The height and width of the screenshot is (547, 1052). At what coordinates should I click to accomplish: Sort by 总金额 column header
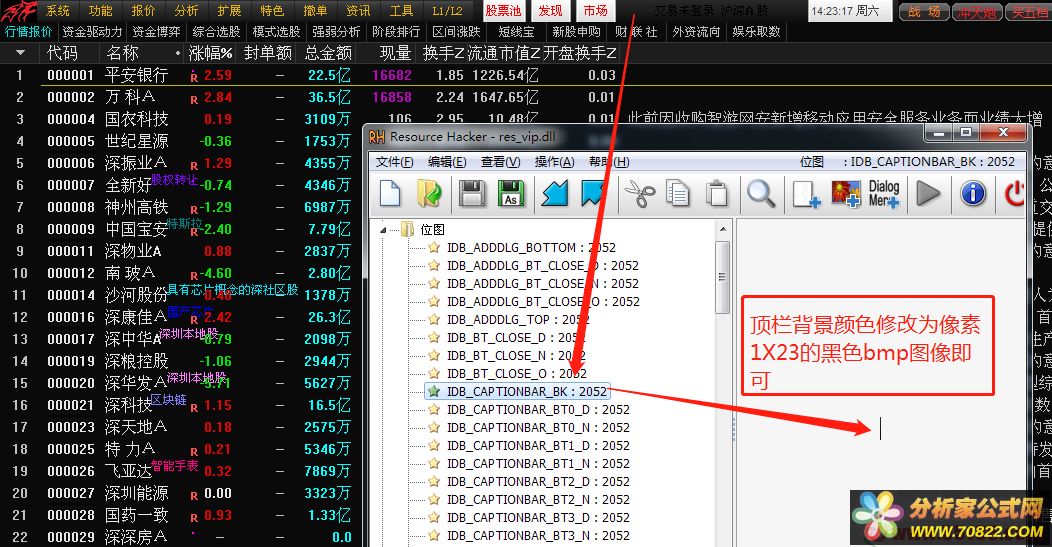327,52
